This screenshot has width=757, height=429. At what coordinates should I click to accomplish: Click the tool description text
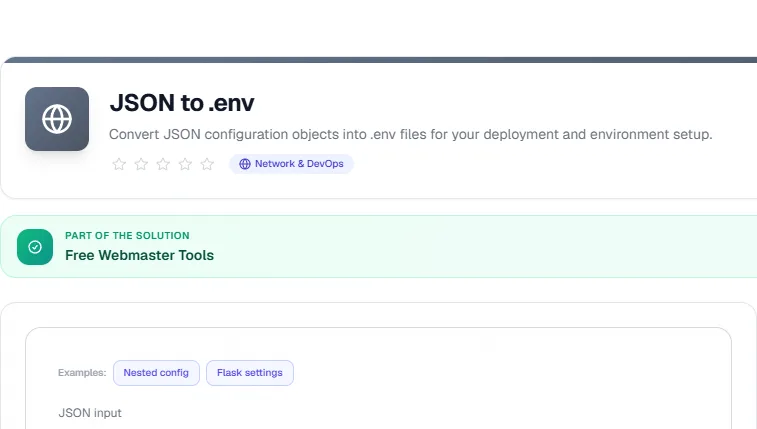pyautogui.click(x=411, y=134)
